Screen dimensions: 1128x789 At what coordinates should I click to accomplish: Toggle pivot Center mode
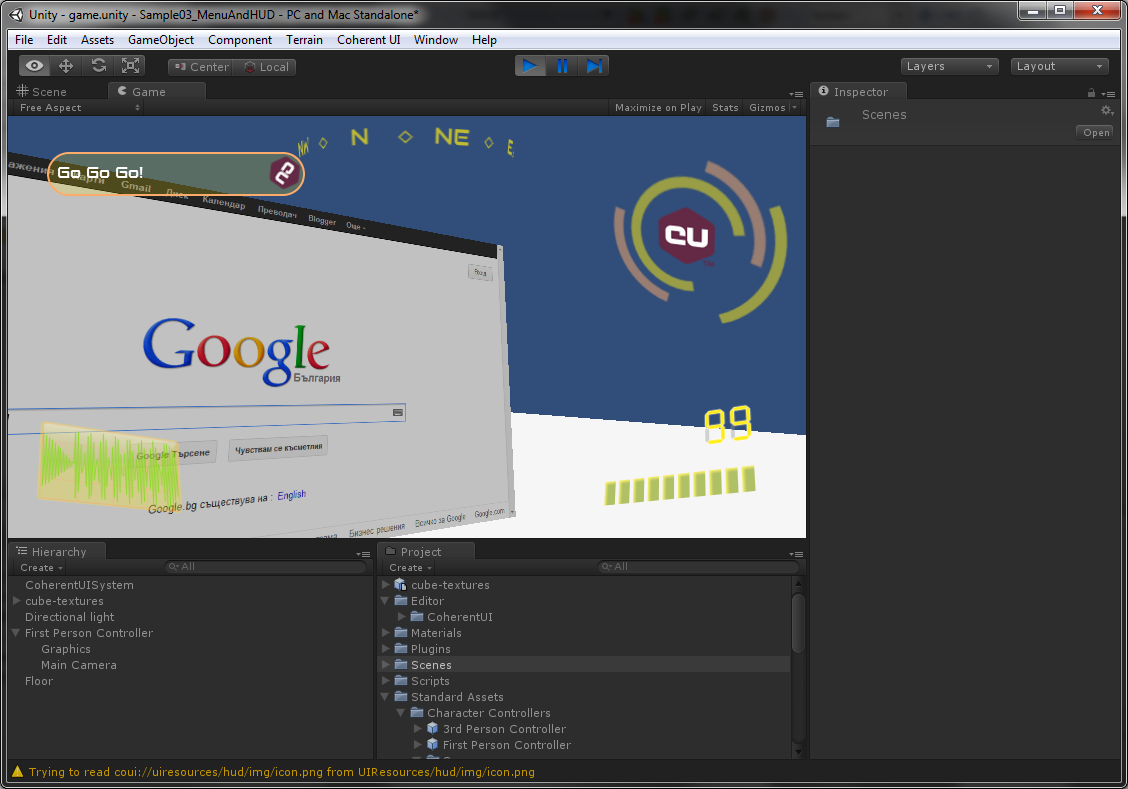click(201, 67)
